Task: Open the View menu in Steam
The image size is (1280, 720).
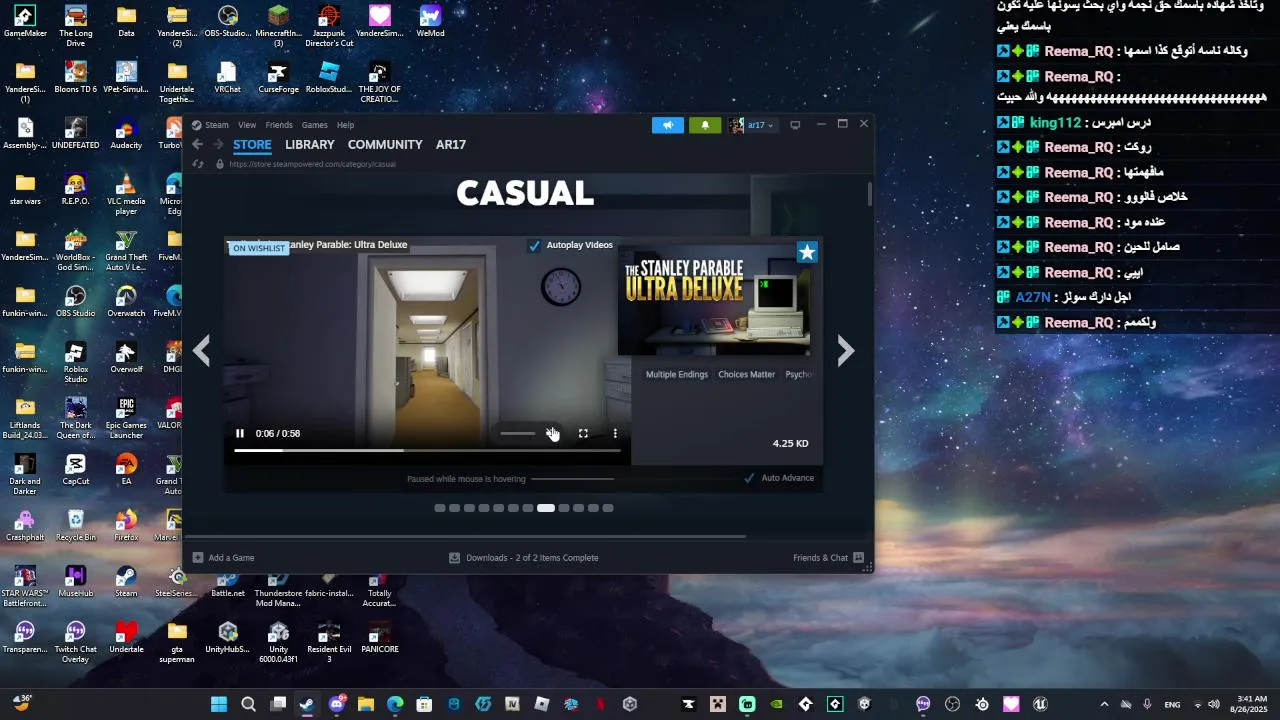Action: click(247, 125)
